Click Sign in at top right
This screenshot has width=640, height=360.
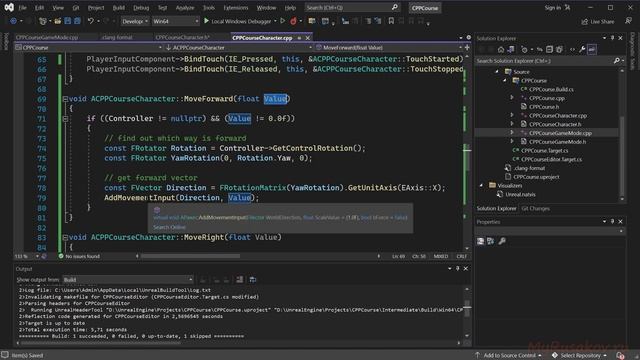tap(553, 7)
